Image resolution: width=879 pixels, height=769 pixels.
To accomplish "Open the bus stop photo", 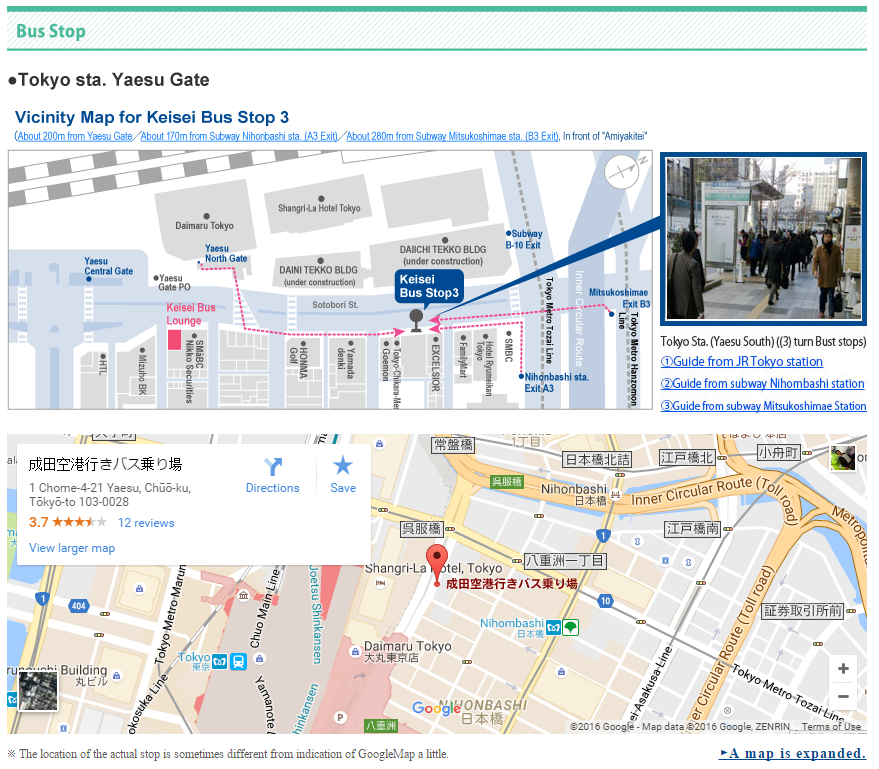I will (764, 239).
